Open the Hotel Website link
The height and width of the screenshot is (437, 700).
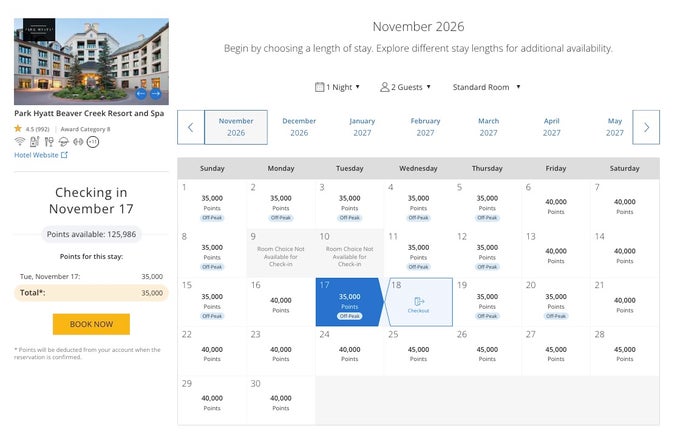pyautogui.click(x=41, y=155)
